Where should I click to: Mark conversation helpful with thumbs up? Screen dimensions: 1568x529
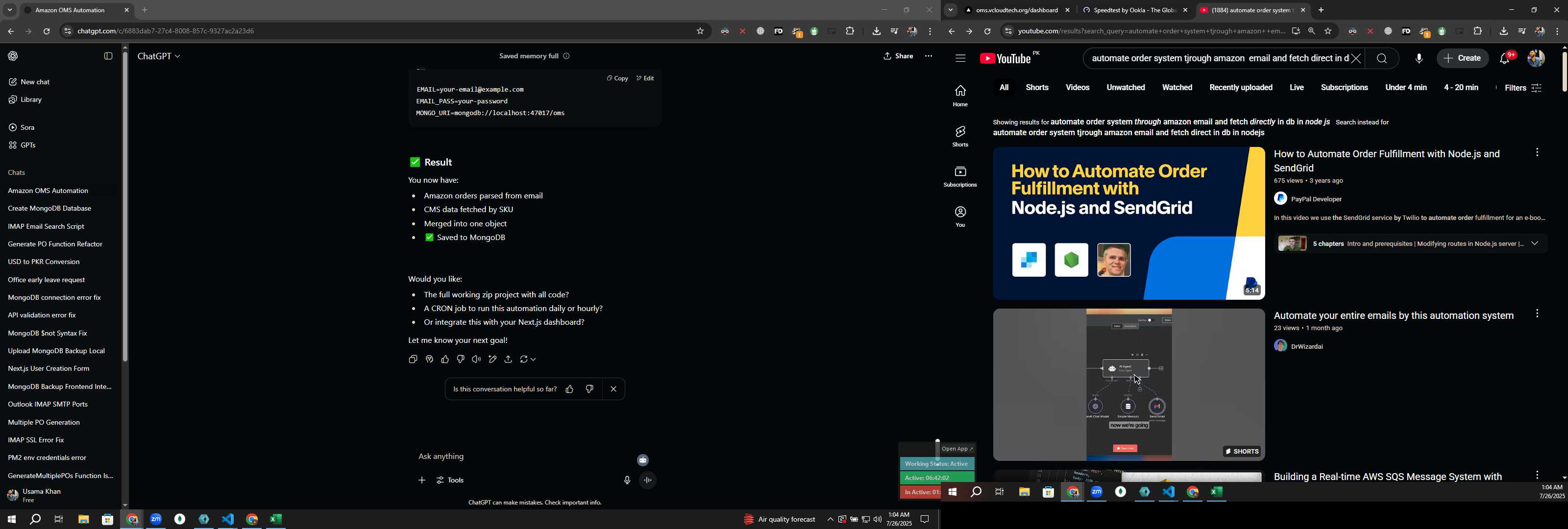coord(570,389)
